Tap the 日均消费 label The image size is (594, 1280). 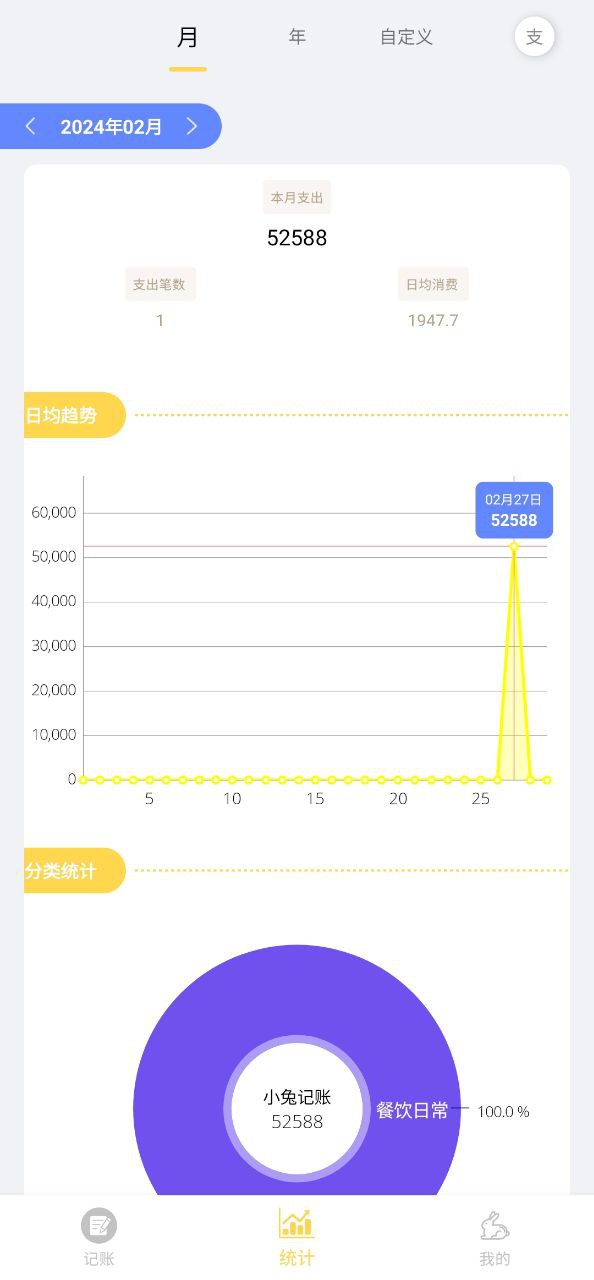[x=432, y=284]
